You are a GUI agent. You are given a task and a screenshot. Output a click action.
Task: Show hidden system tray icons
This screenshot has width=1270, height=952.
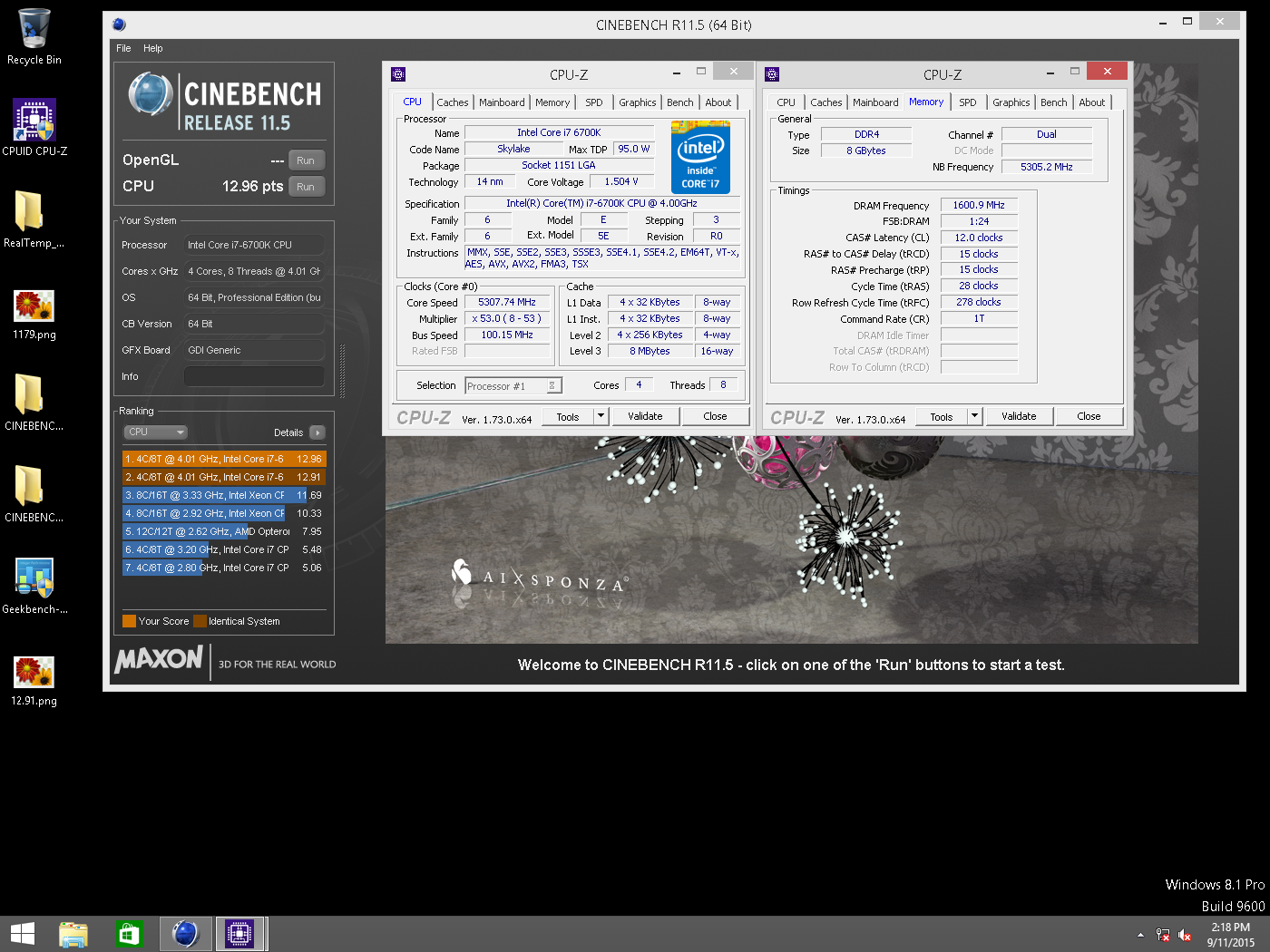click(1140, 935)
